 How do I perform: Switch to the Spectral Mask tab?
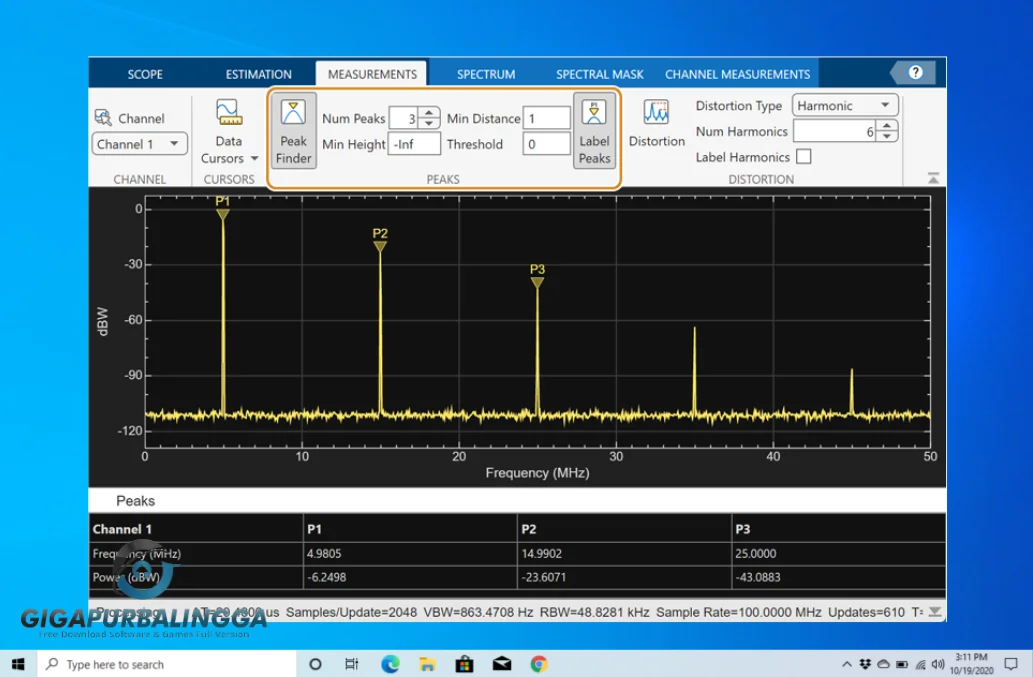[x=600, y=74]
